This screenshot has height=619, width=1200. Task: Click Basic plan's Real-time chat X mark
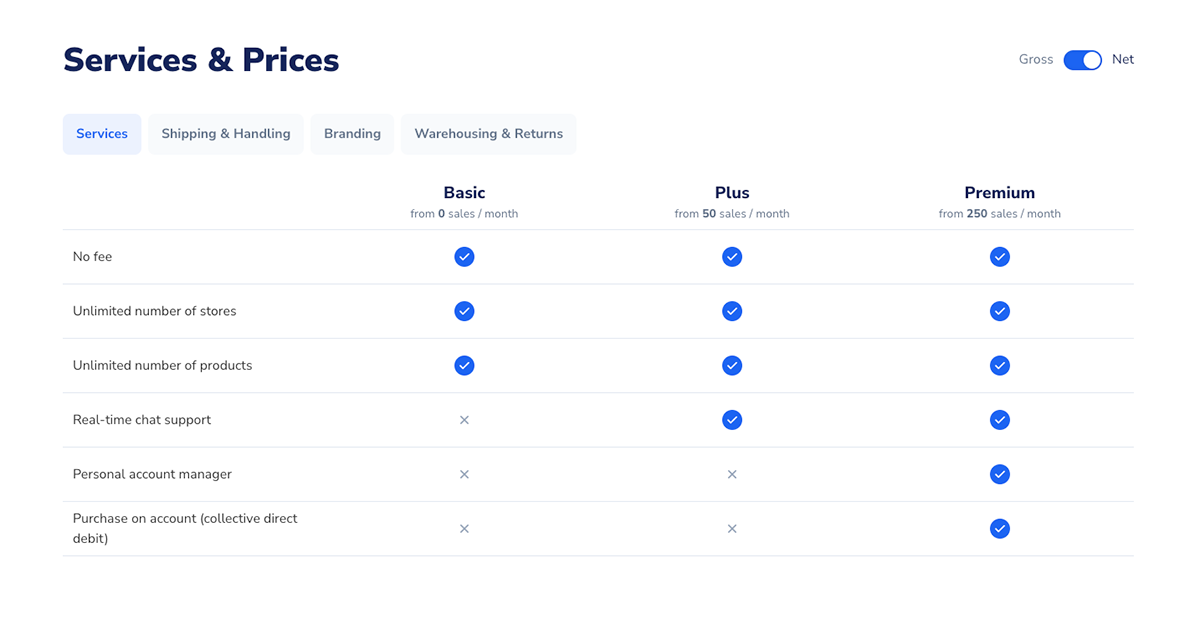(x=464, y=420)
